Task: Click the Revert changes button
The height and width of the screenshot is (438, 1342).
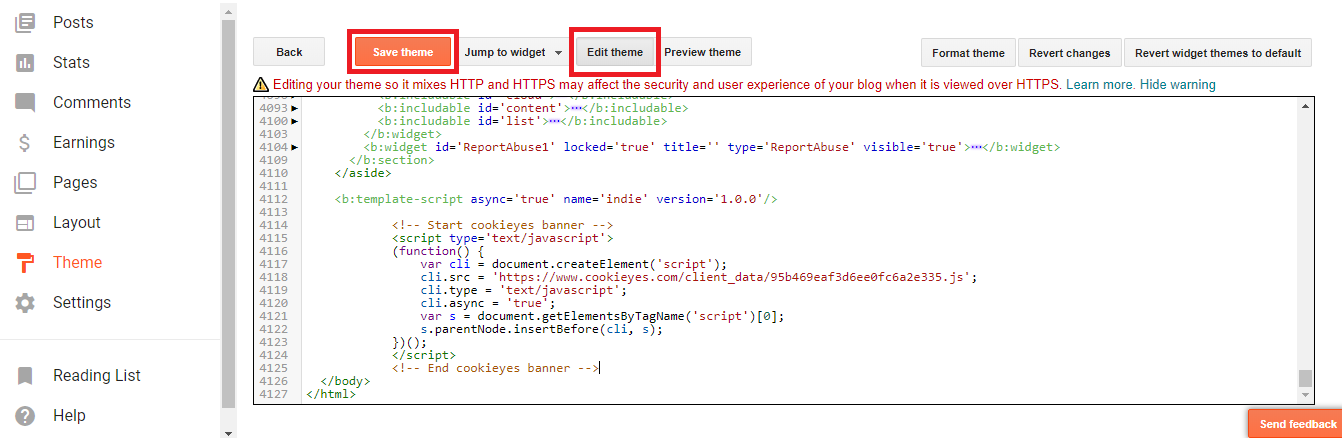Action: tap(1070, 53)
